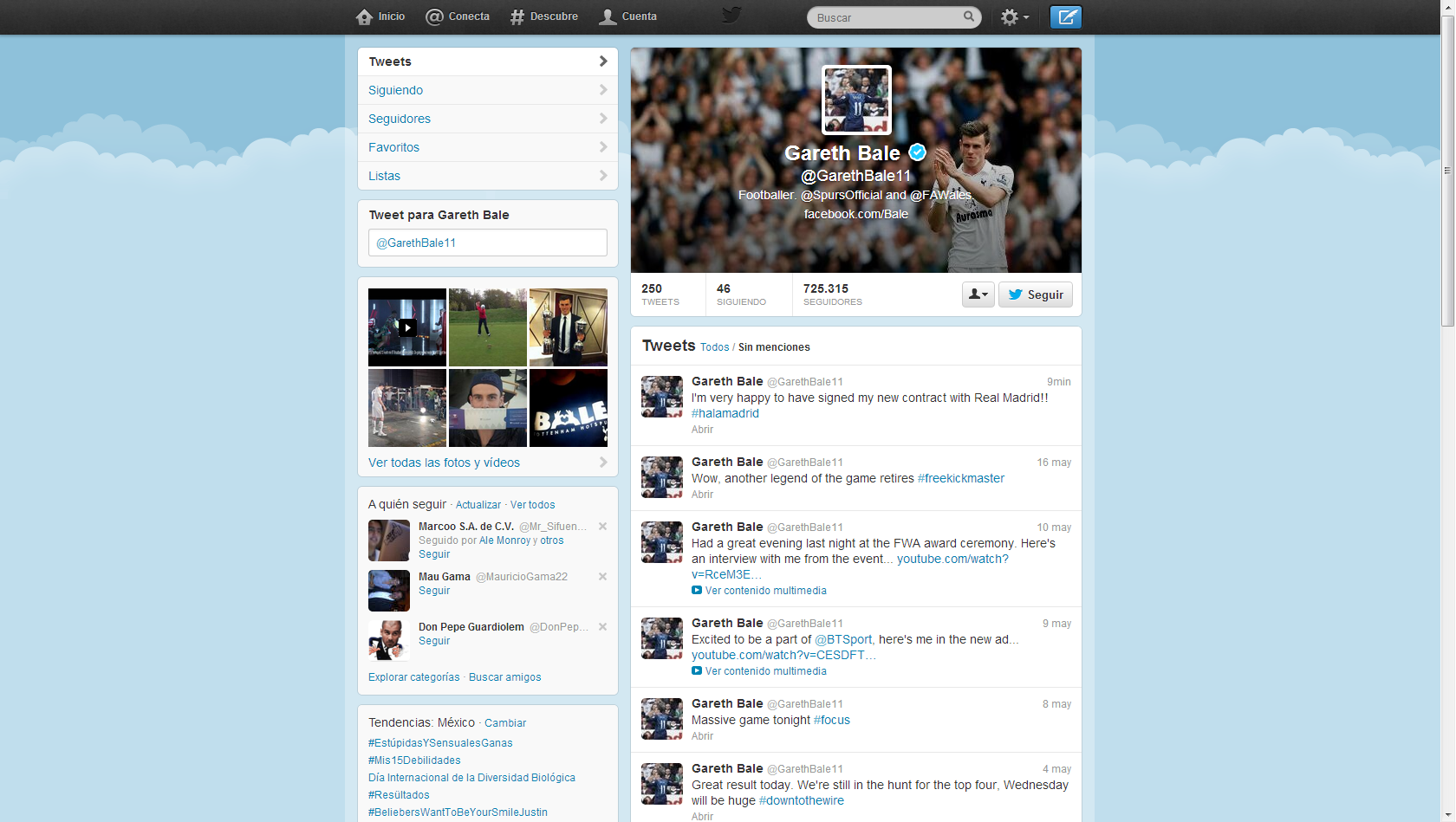The height and width of the screenshot is (822, 1456).
Task: Show multimedia for FWA award tweet
Action: click(759, 591)
